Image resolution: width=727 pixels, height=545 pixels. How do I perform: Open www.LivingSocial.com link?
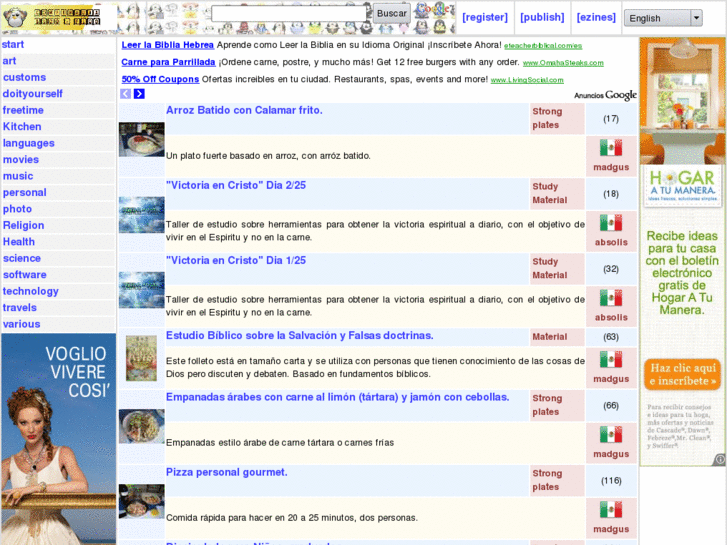(527, 80)
